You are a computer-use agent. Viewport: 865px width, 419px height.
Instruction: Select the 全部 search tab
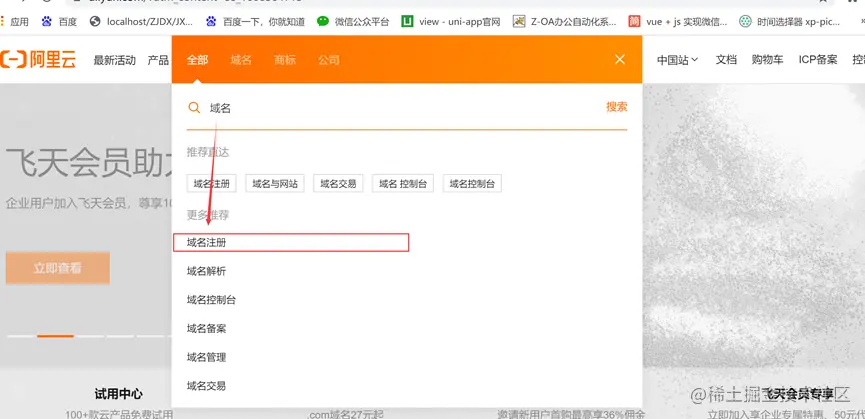197,60
